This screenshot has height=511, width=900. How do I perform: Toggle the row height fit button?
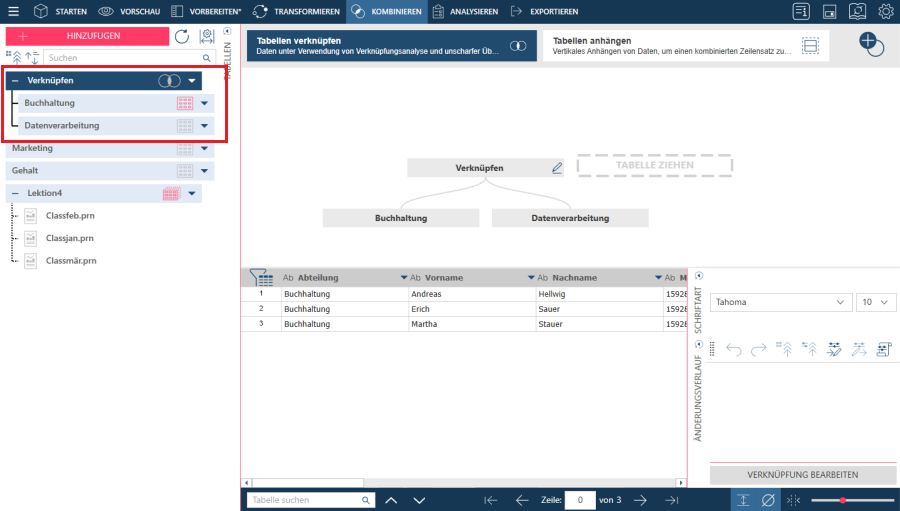[742, 500]
